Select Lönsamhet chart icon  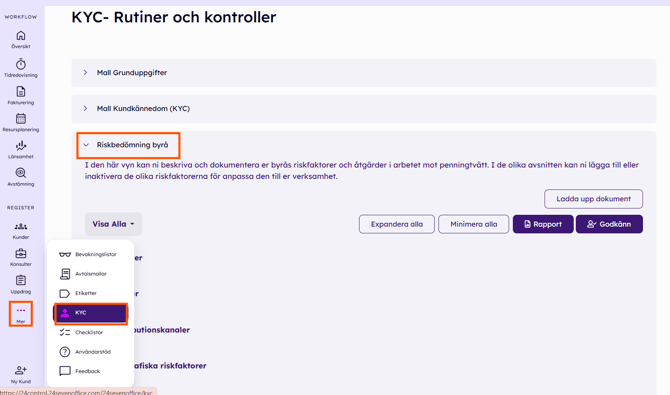[x=21, y=146]
